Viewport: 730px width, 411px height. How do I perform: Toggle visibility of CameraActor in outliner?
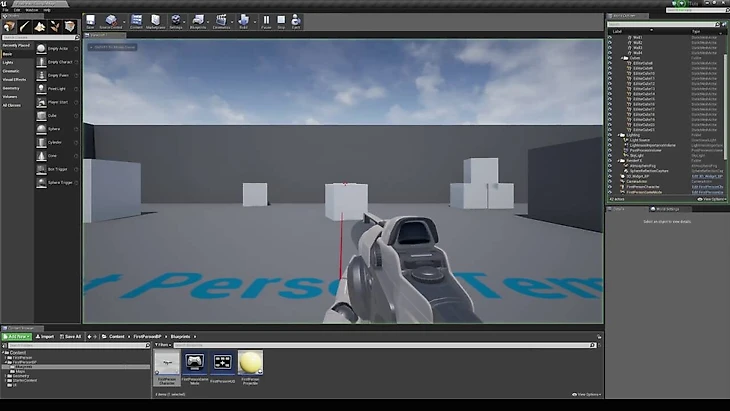(610, 182)
